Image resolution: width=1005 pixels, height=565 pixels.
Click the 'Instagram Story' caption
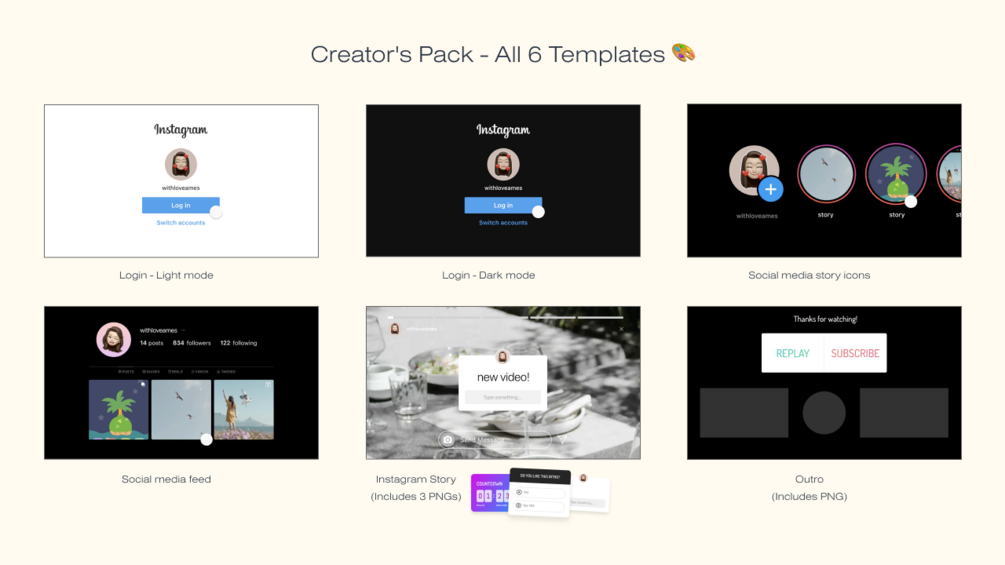click(x=415, y=479)
